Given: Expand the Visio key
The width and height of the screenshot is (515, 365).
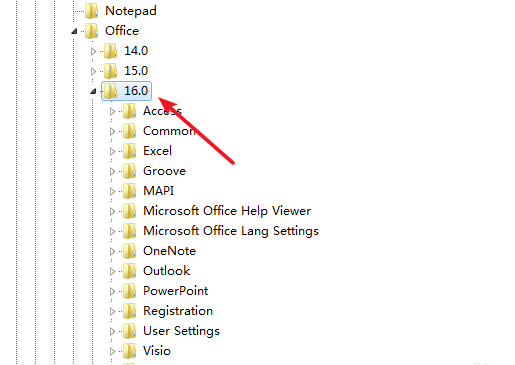Looking at the screenshot, I should coord(112,351).
